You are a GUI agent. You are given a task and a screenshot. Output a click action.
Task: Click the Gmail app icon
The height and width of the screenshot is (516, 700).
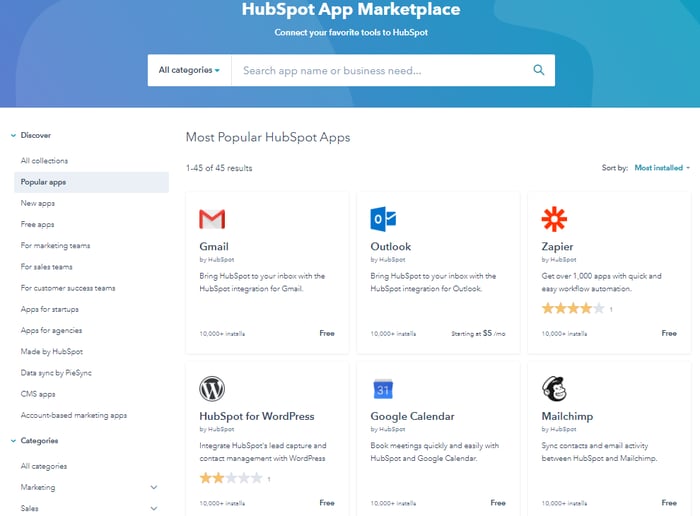coord(212,219)
